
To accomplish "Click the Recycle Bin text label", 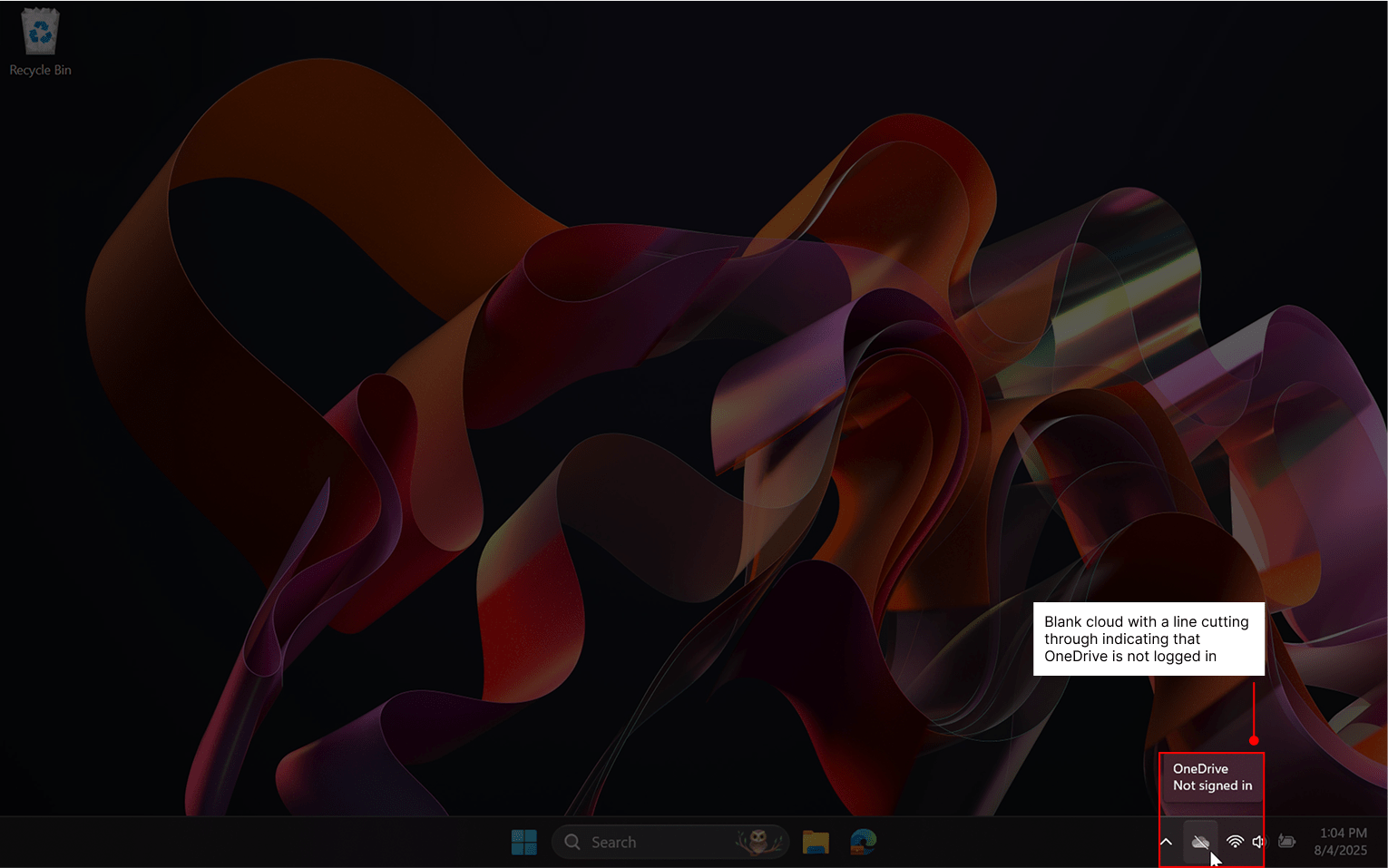I will point(40,70).
